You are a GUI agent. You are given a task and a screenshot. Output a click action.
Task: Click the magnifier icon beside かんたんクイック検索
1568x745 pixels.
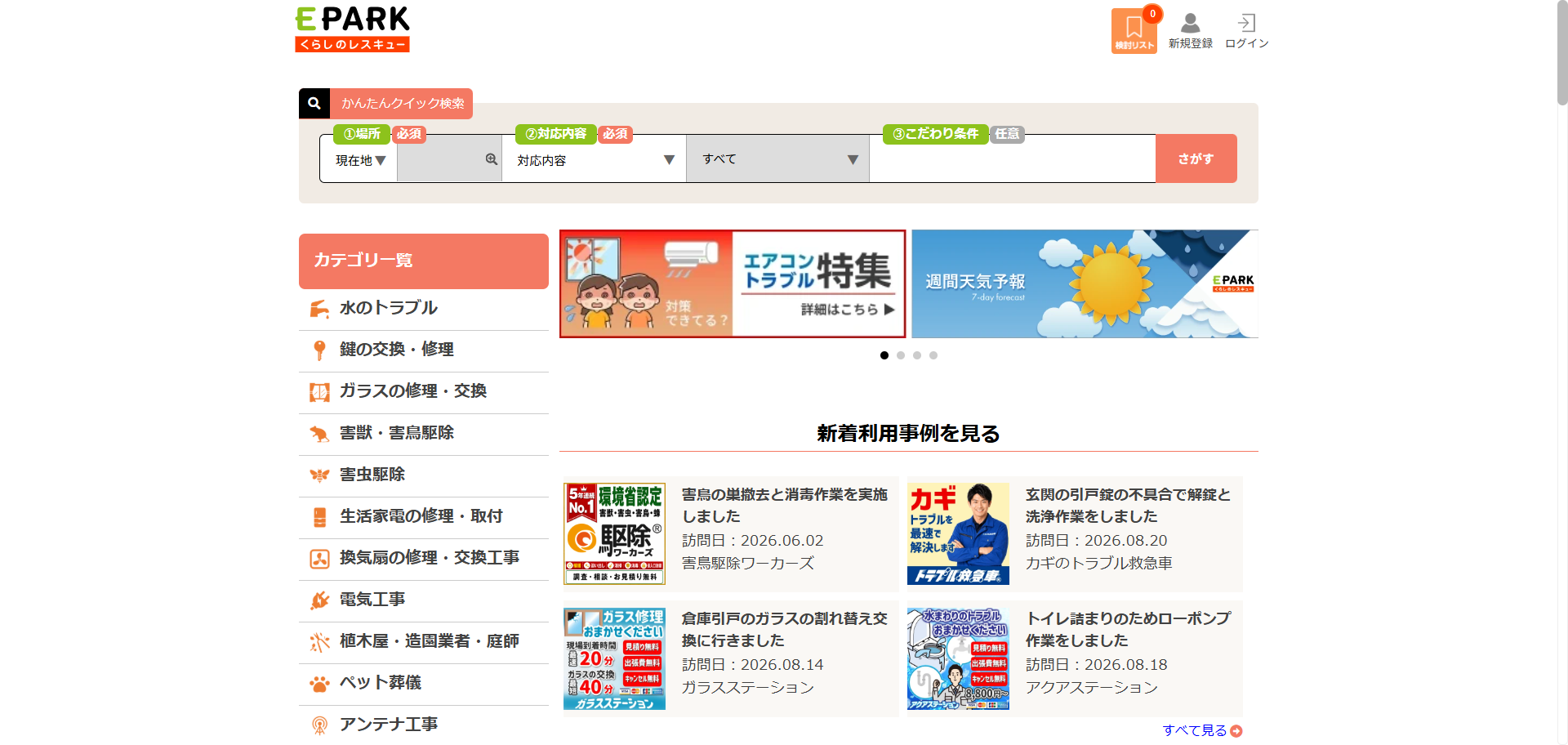314,104
